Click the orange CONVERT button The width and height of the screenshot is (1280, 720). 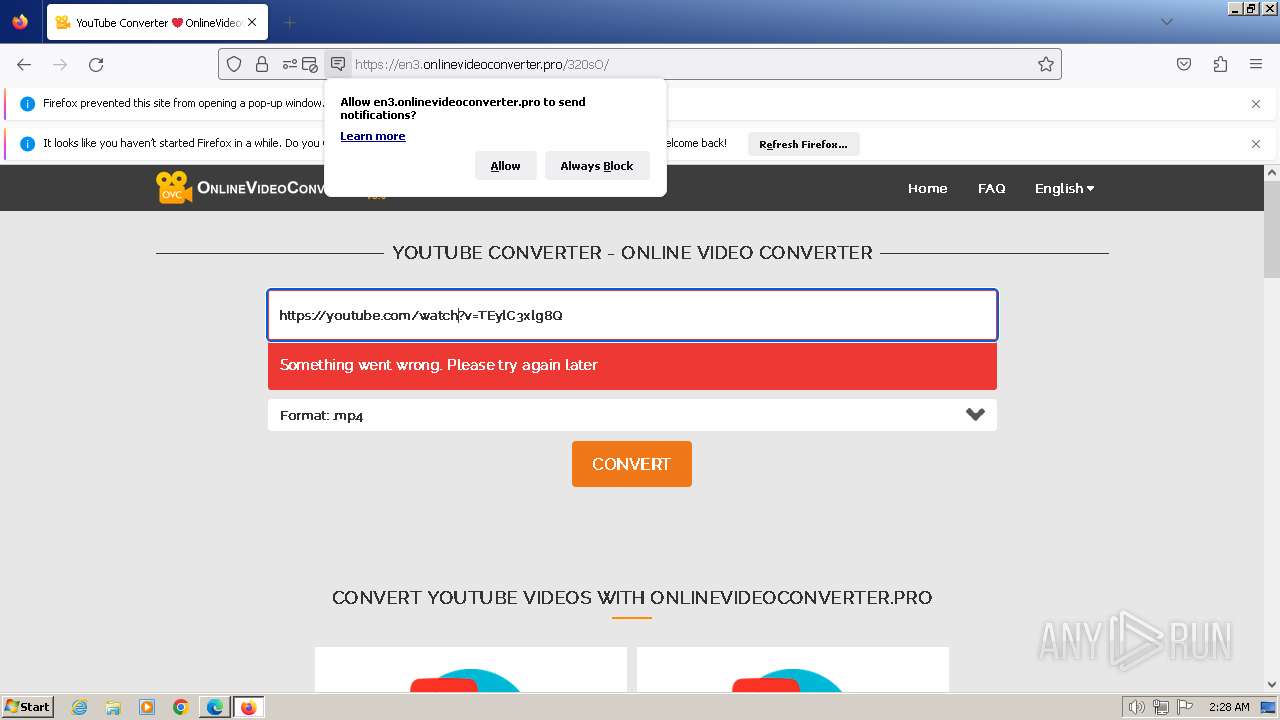click(x=632, y=464)
